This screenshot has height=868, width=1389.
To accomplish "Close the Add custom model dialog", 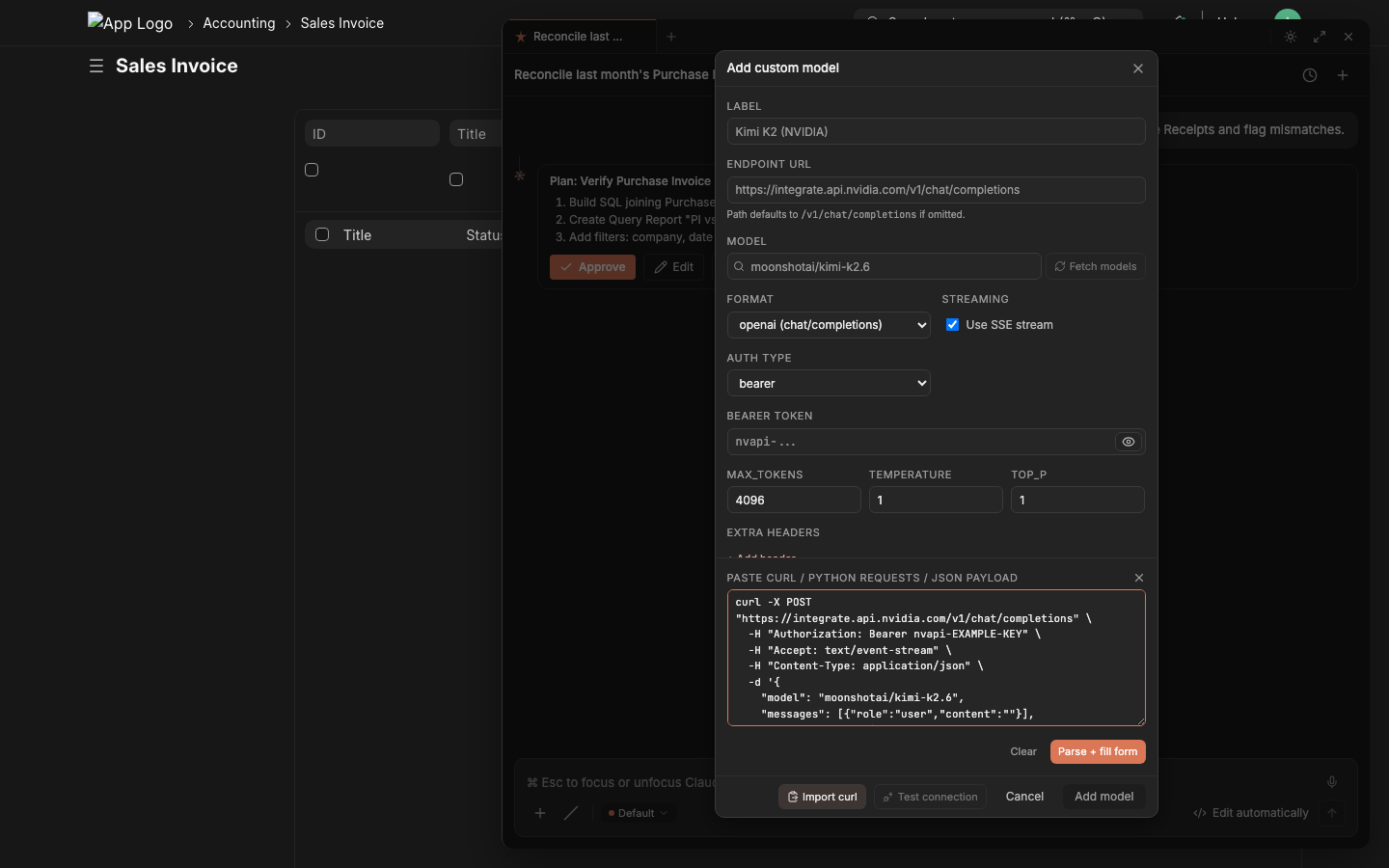I will 1138,68.
